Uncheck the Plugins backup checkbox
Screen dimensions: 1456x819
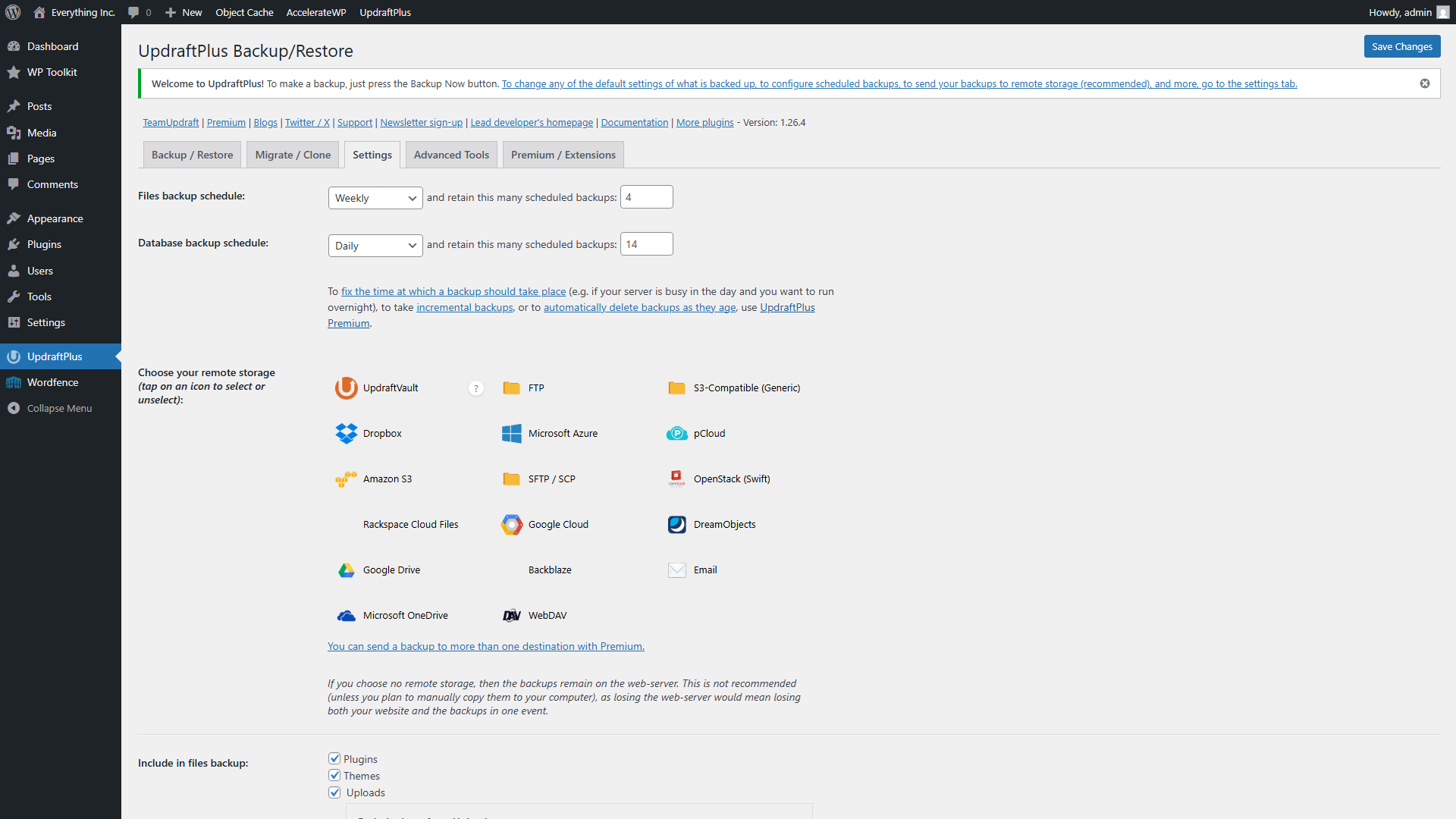[334, 758]
